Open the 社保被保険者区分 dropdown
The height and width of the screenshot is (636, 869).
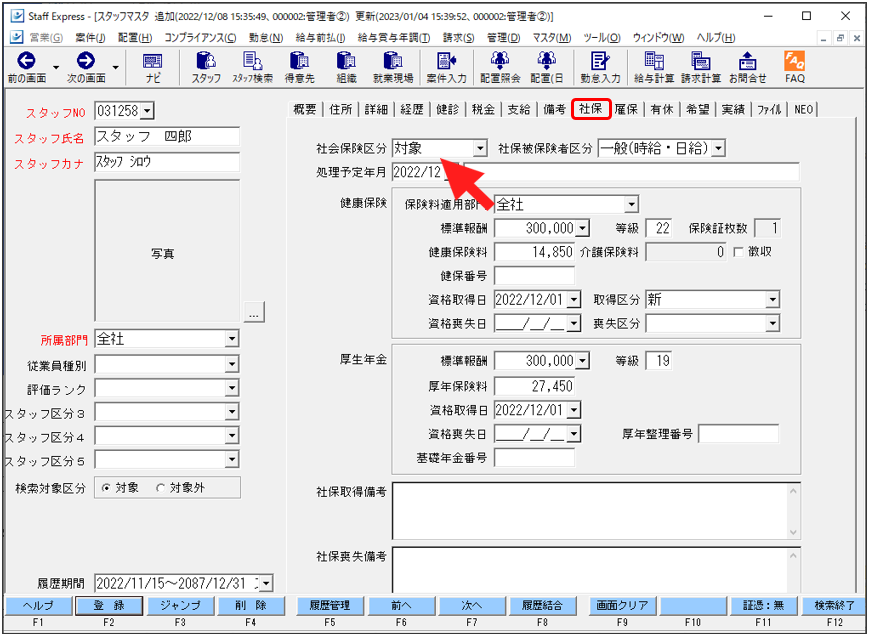pyautogui.click(x=719, y=148)
